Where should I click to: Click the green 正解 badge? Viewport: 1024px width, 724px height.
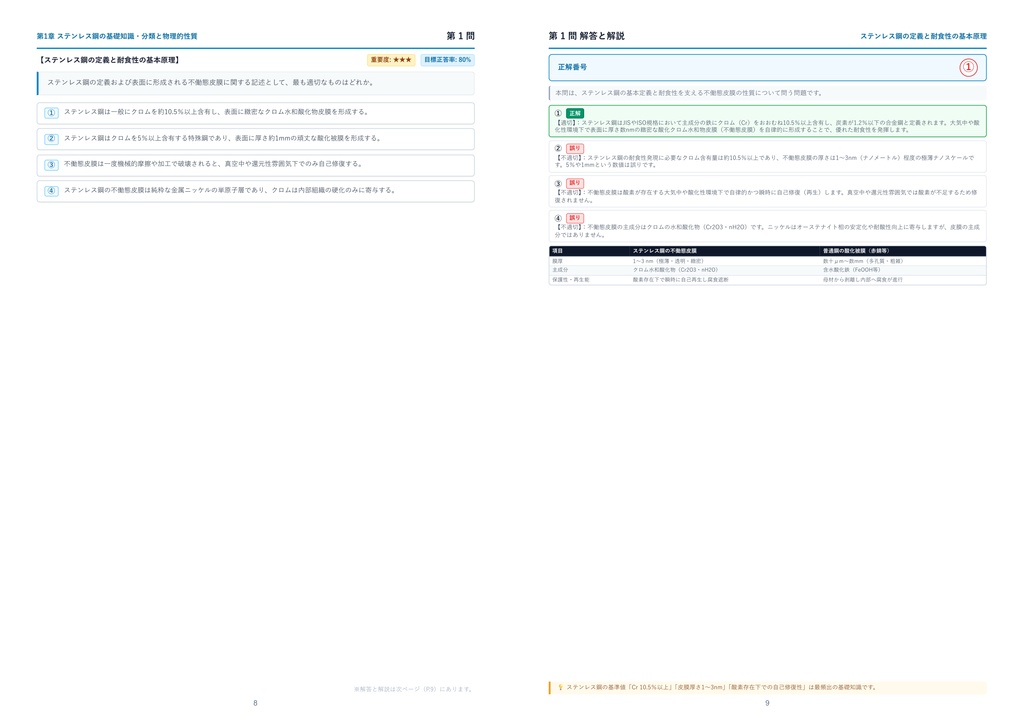click(x=575, y=113)
